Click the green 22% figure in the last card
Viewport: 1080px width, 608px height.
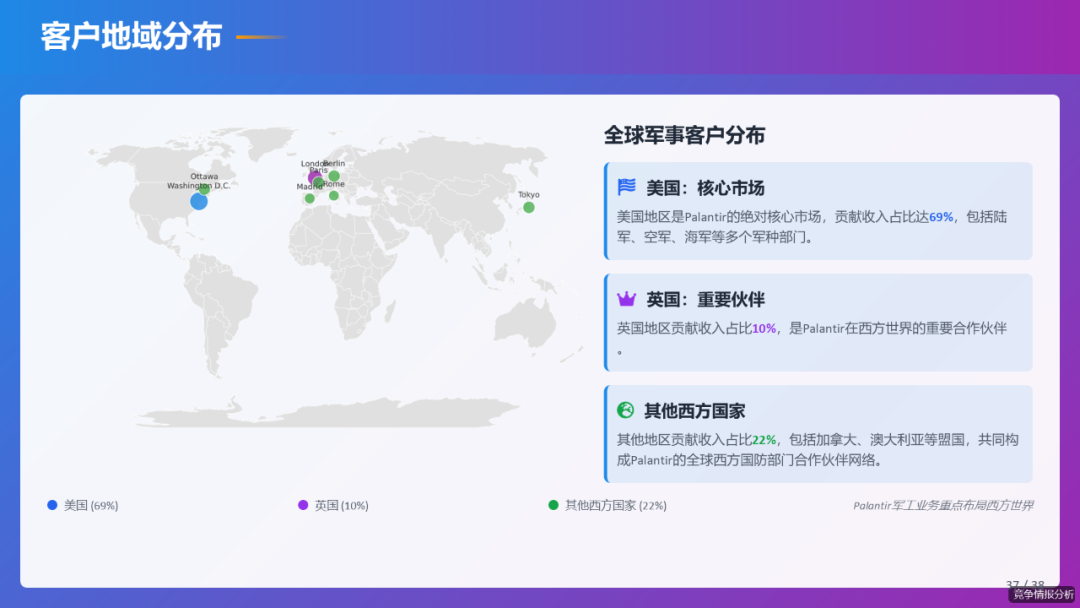(x=764, y=440)
